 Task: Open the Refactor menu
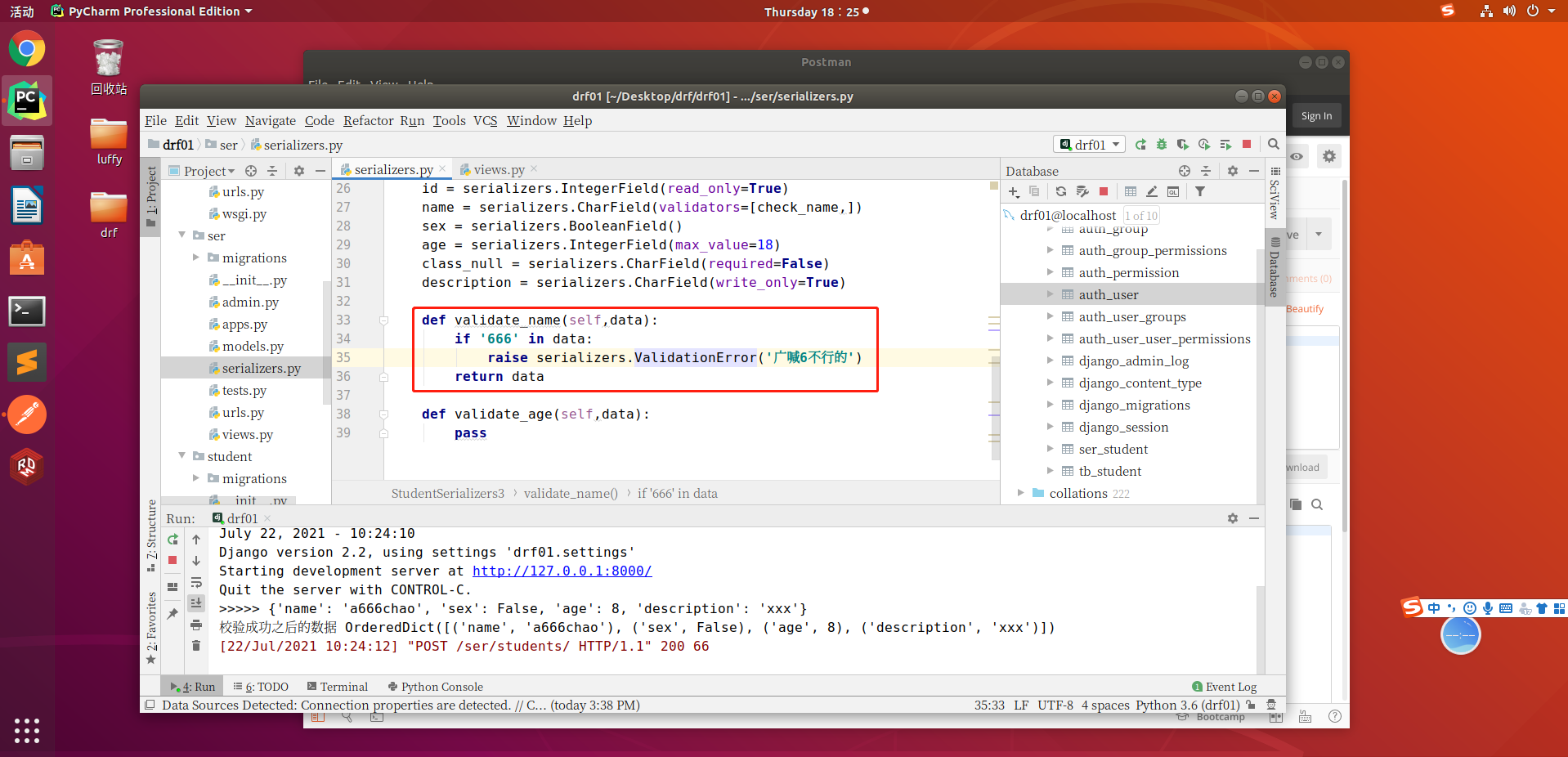[368, 121]
